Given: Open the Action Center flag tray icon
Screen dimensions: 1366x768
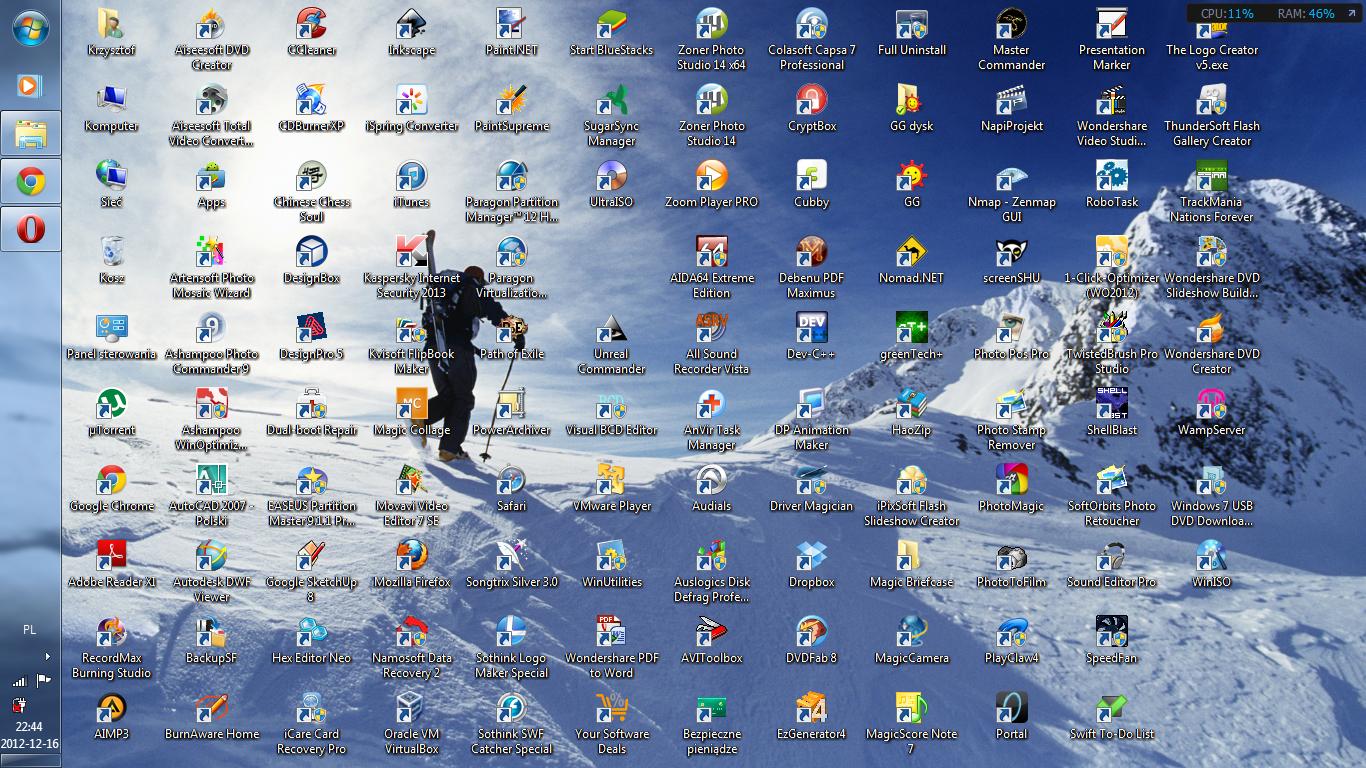Looking at the screenshot, I should pos(43,681).
